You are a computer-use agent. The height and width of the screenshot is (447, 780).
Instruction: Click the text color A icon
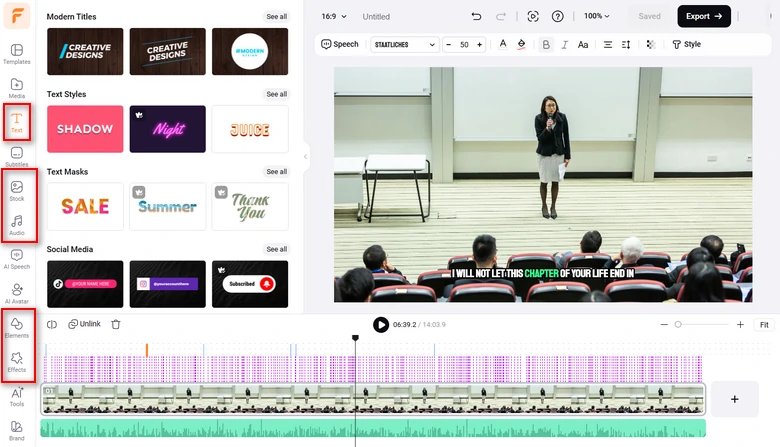pos(503,44)
